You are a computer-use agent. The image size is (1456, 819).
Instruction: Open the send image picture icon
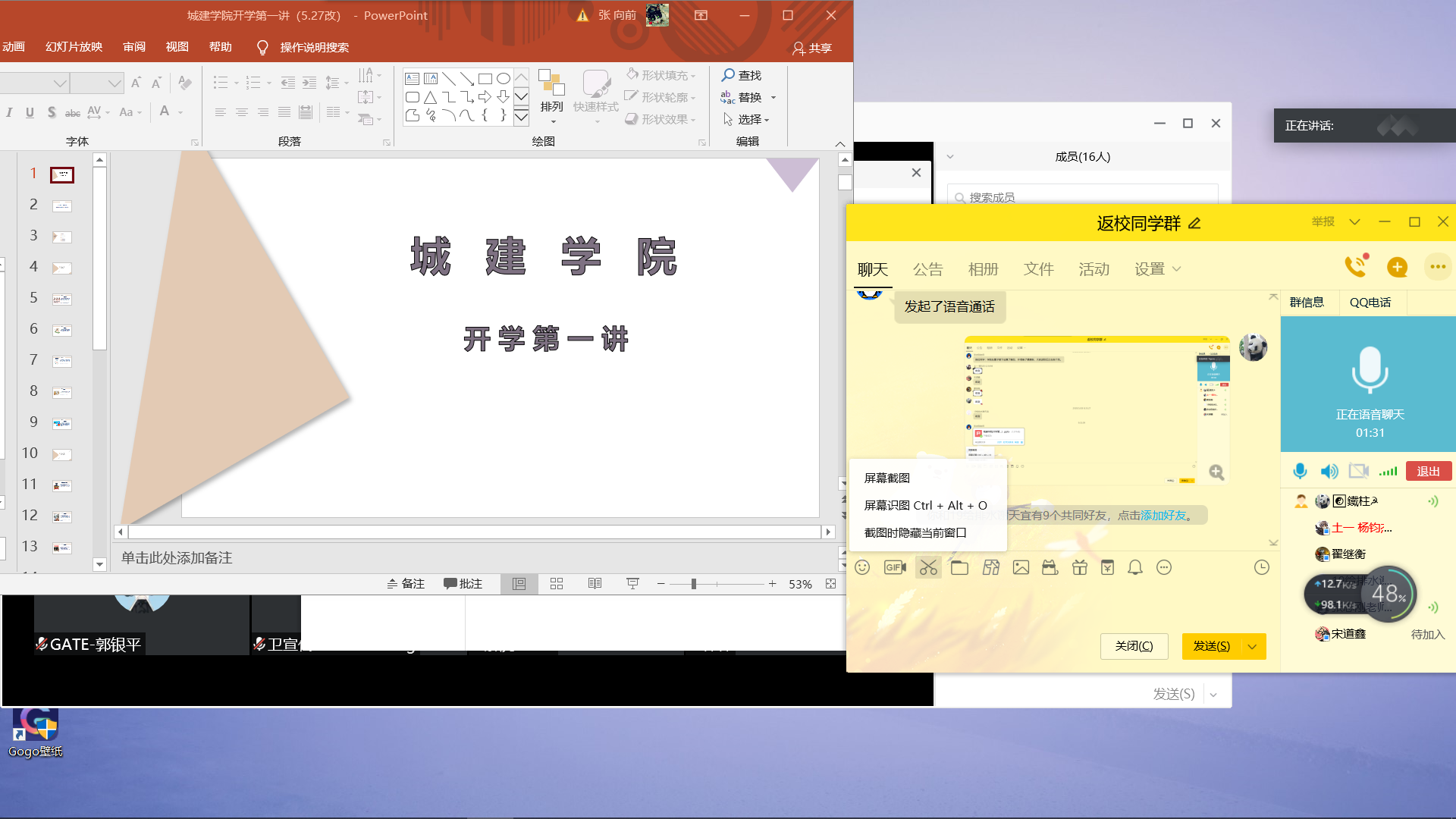1021,567
